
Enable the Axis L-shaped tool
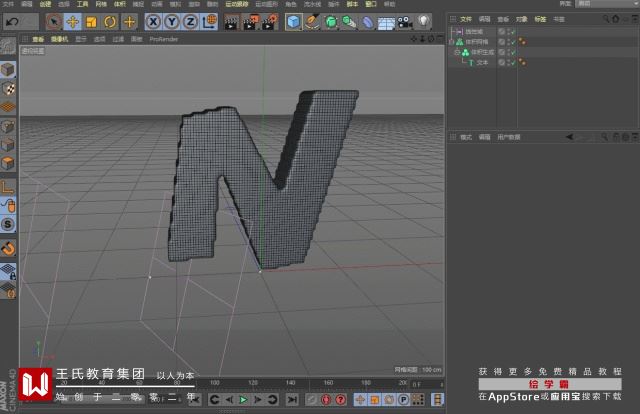[x=8, y=187]
